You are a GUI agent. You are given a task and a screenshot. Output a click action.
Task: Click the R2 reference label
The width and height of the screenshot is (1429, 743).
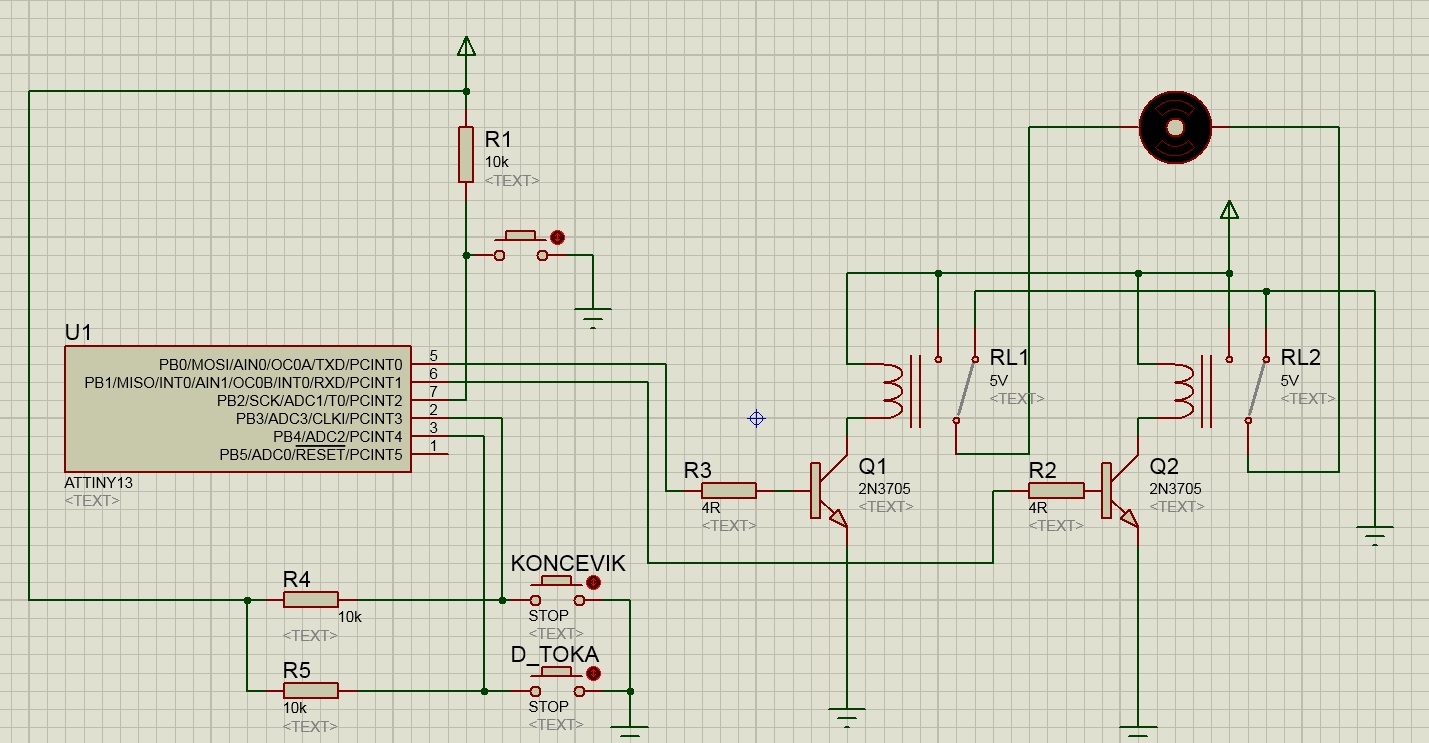[x=1042, y=469]
